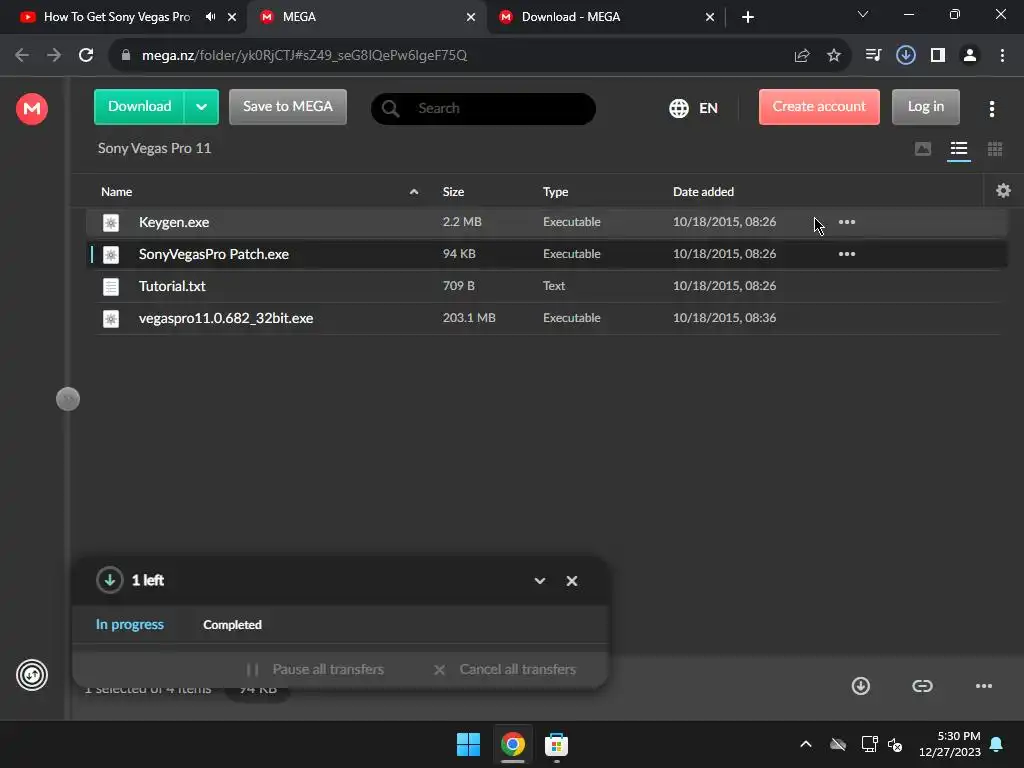Click vegaspro11 executable file icon
The width and height of the screenshot is (1024, 768).
(x=111, y=319)
